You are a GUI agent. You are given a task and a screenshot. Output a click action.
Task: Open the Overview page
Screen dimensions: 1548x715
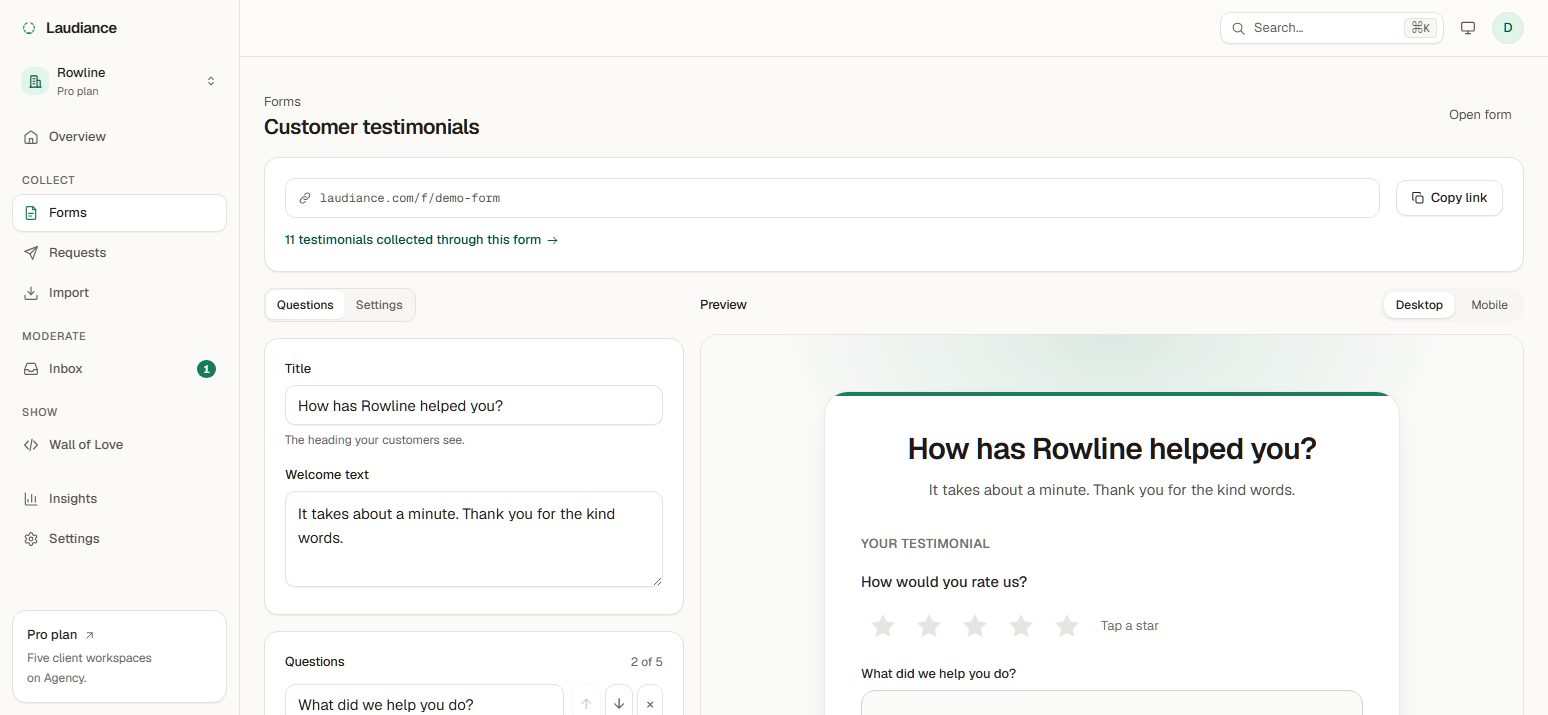click(x=119, y=137)
